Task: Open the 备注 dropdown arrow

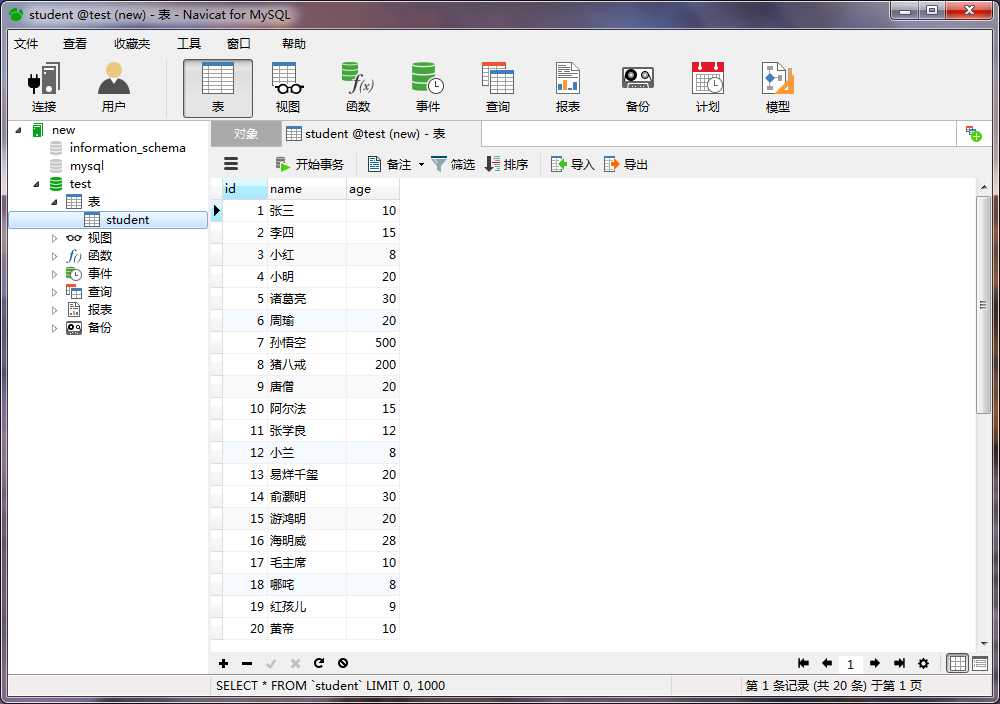Action: click(421, 165)
